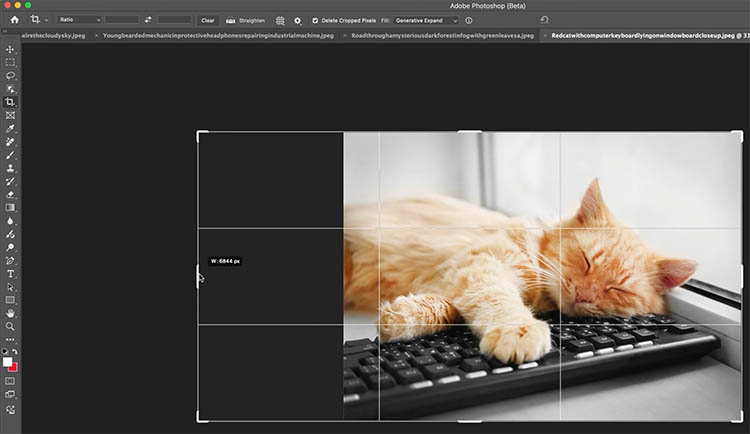Switch to the Roadthroughamysteriousdarkforest document tab
The height and width of the screenshot is (434, 750).
(442, 35)
